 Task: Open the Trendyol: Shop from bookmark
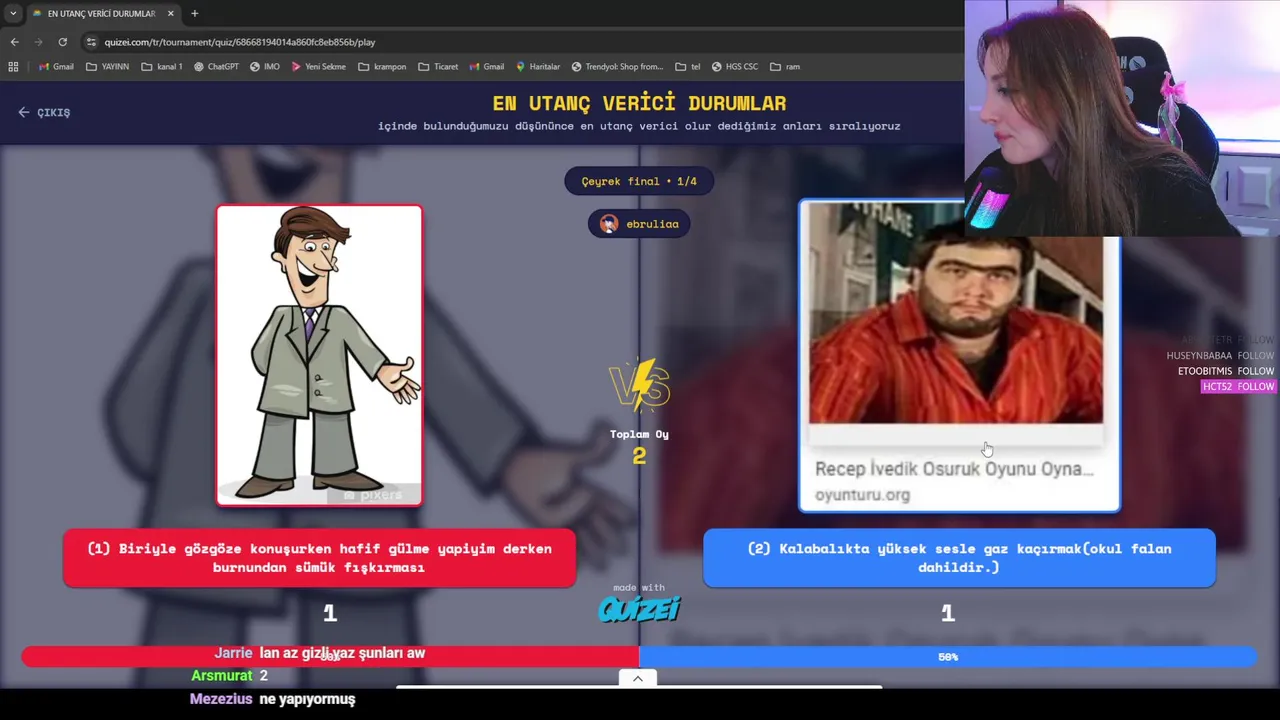[617, 67]
